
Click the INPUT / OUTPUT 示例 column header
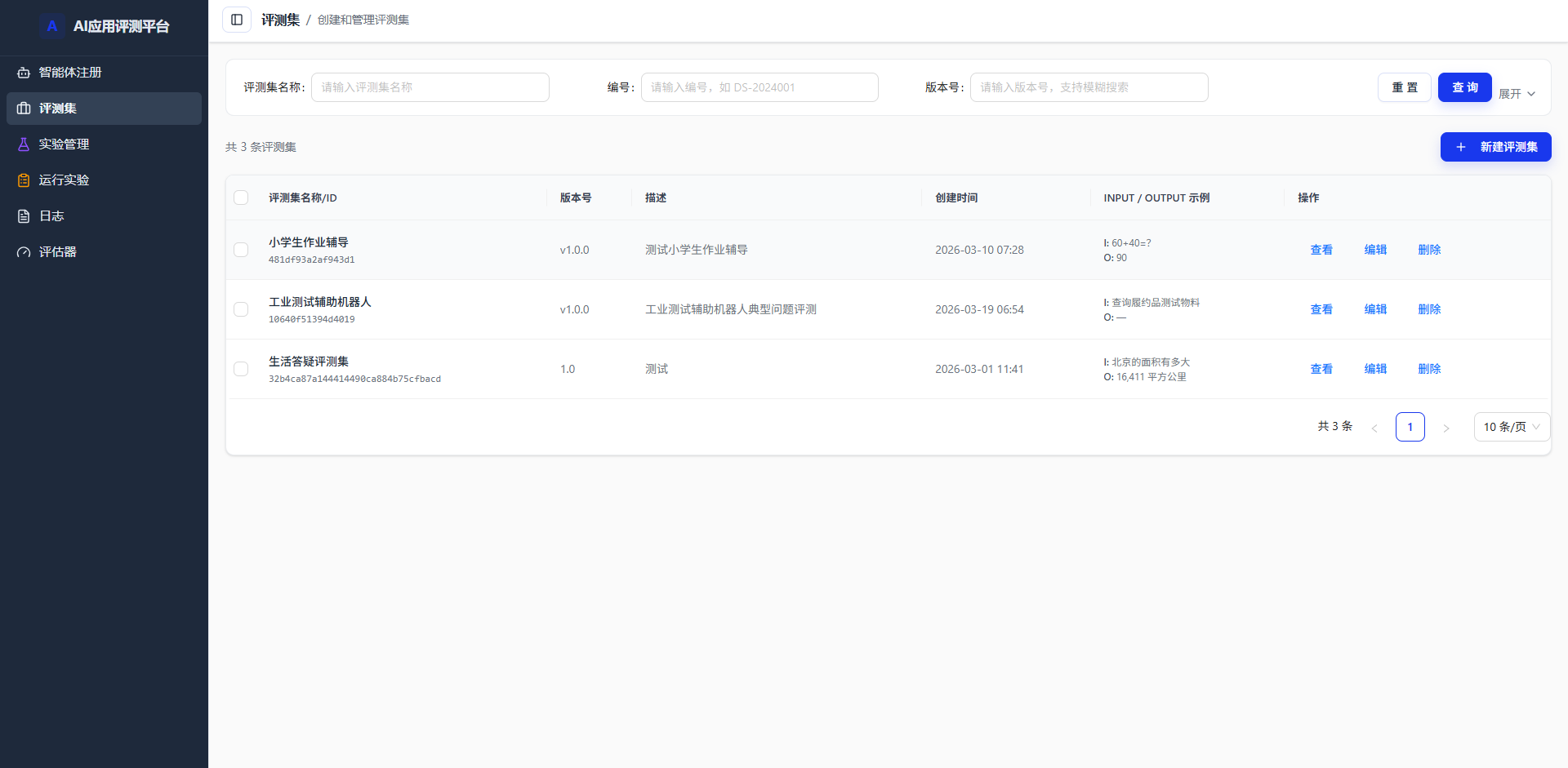click(x=1156, y=198)
